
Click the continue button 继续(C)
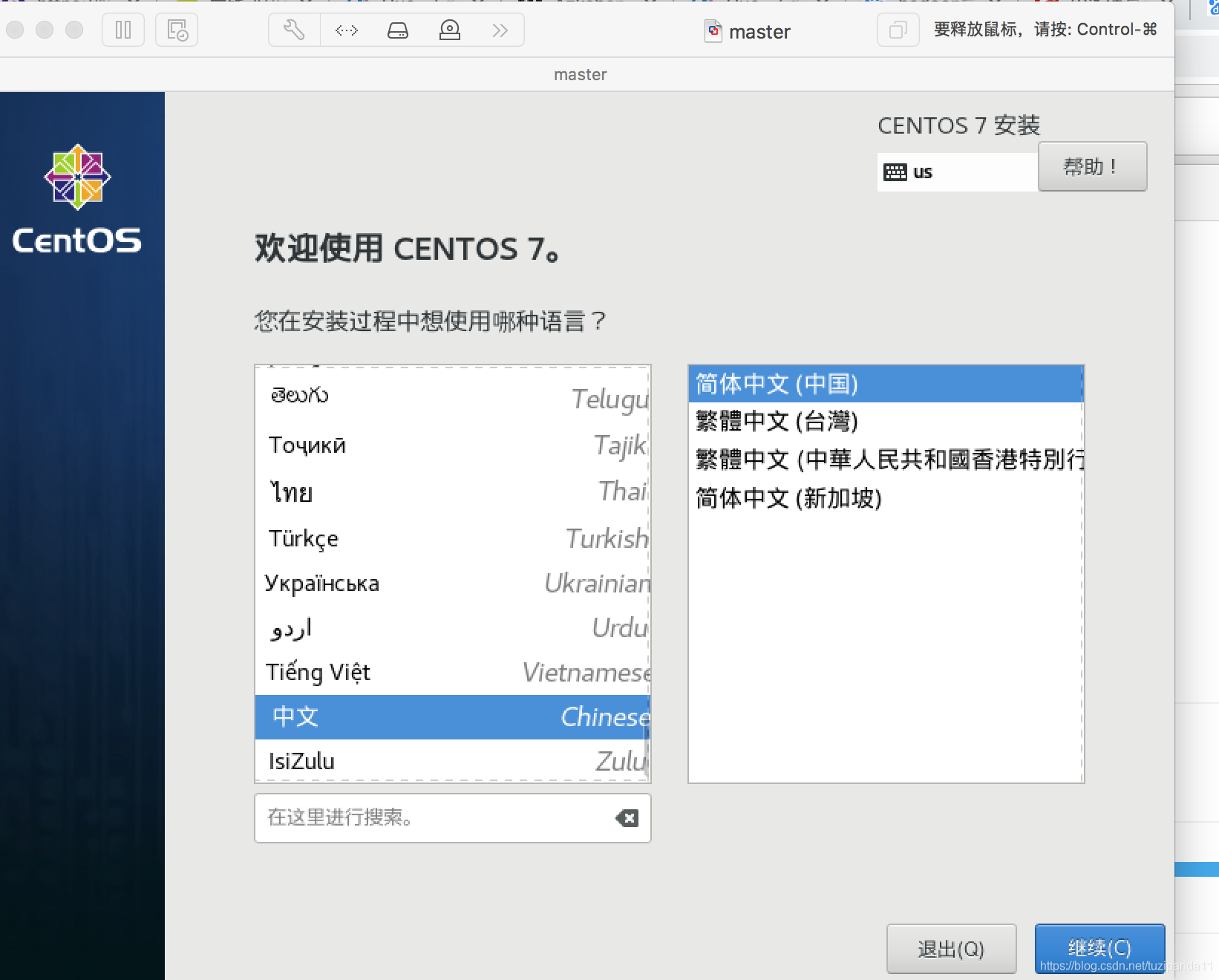(1099, 949)
